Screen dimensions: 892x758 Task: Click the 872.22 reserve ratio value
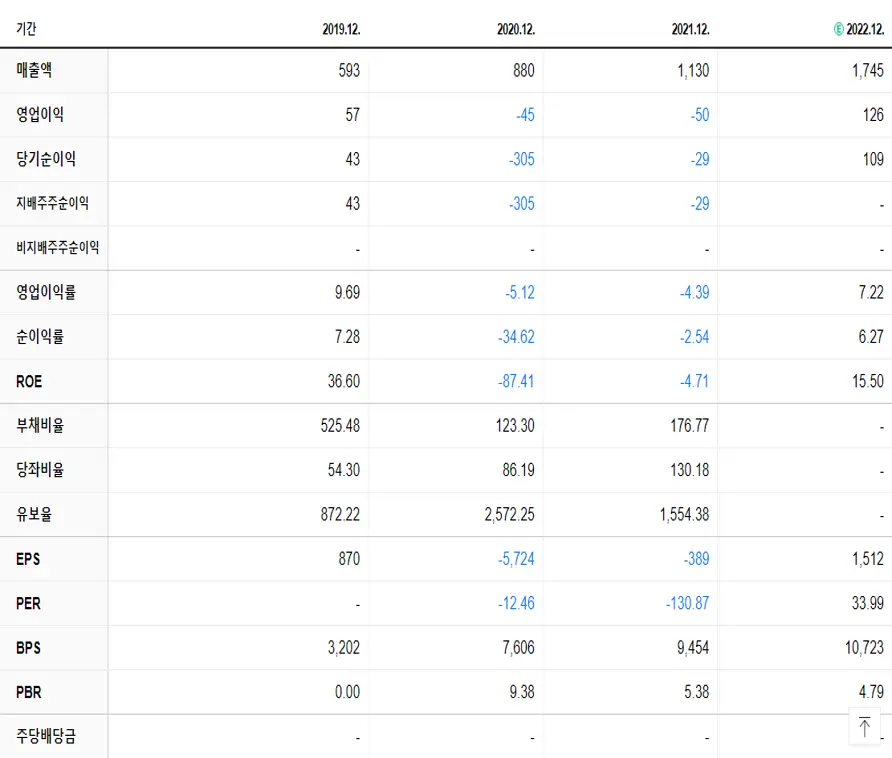point(340,514)
